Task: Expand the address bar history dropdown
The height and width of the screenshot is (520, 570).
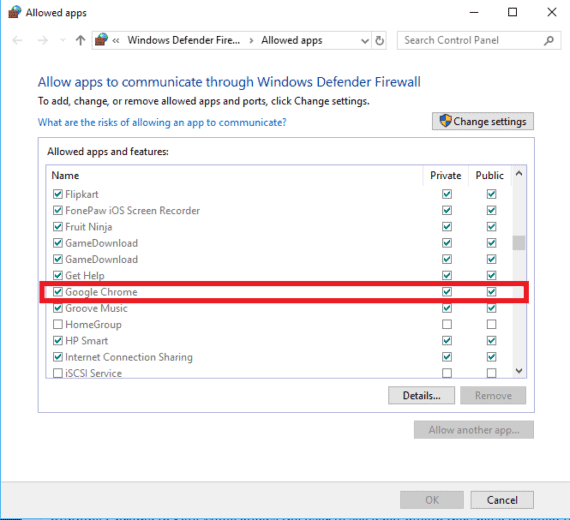Action: click(x=365, y=41)
